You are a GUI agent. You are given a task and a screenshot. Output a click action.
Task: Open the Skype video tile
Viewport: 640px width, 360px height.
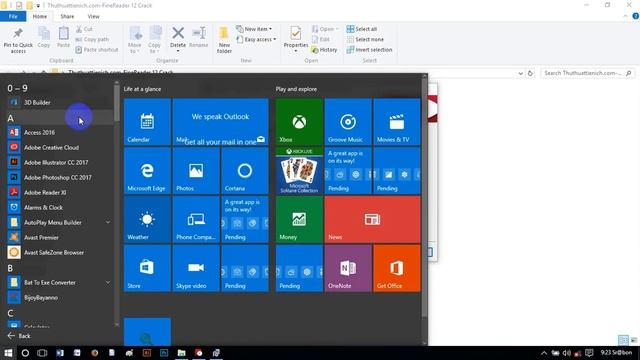(196, 268)
